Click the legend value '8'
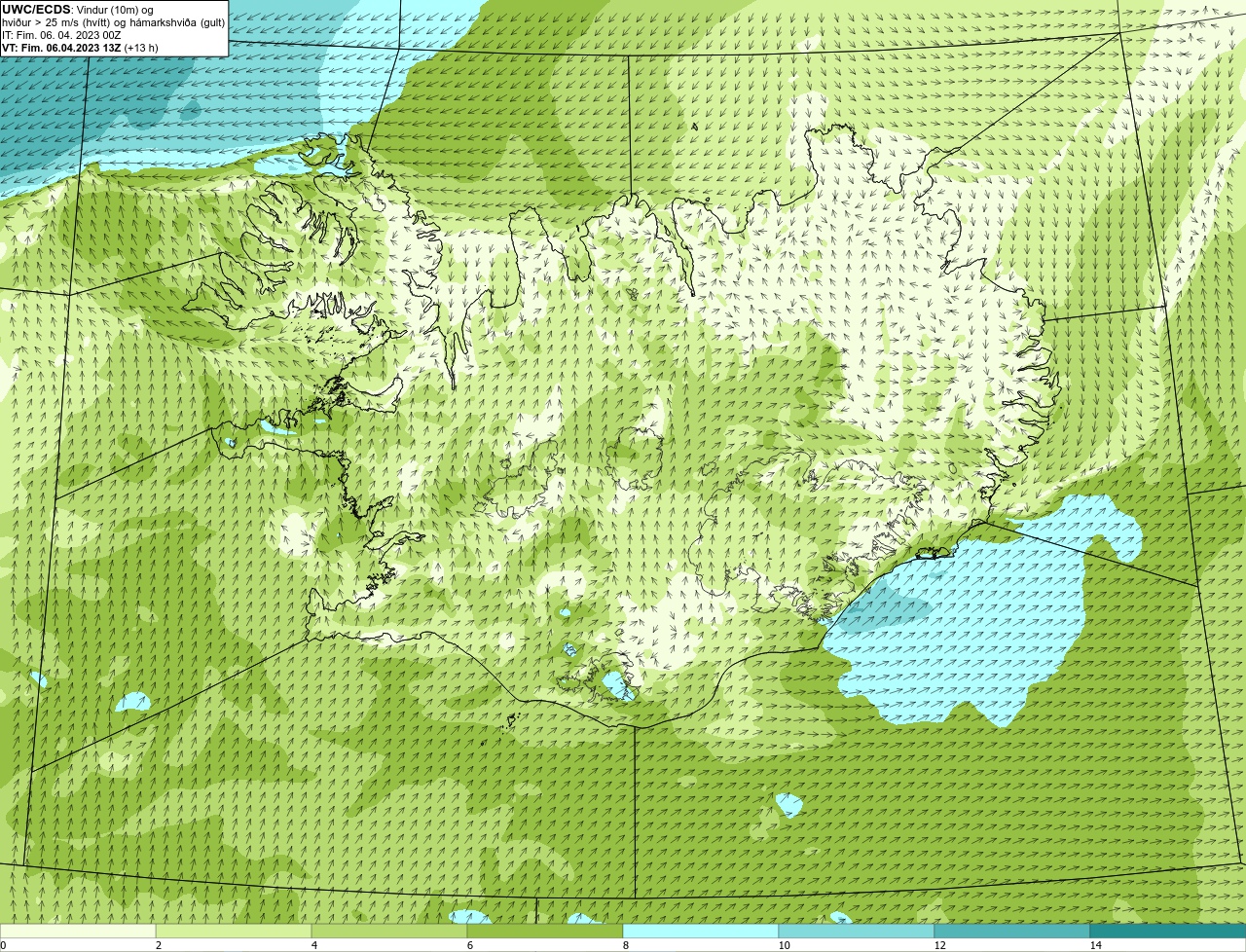This screenshot has width=1246, height=952. click(x=625, y=945)
